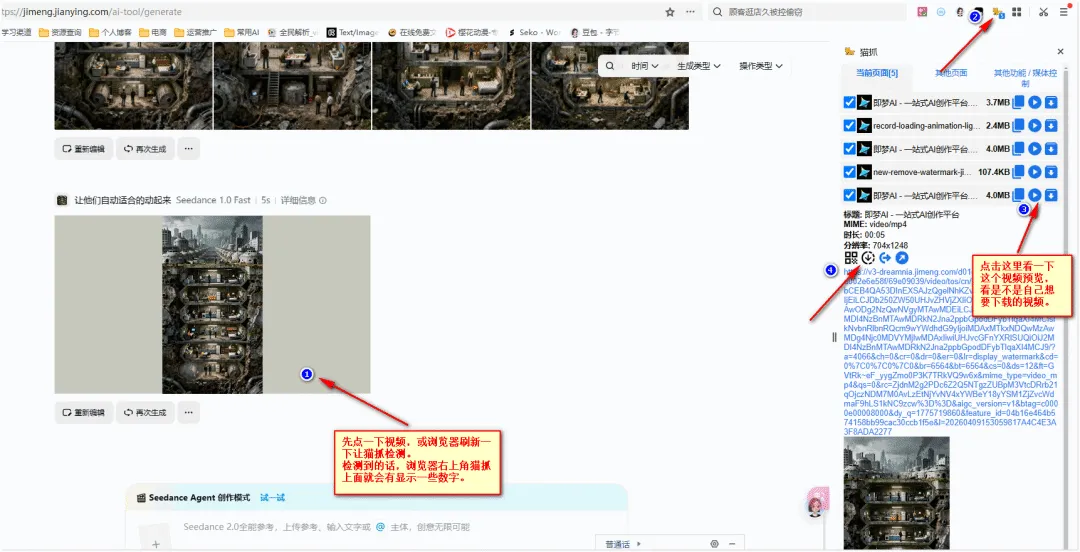Open the 个人博客 bookmark folder
Image resolution: width=1080 pixels, height=552 pixels.
pyautogui.click(x=111, y=32)
